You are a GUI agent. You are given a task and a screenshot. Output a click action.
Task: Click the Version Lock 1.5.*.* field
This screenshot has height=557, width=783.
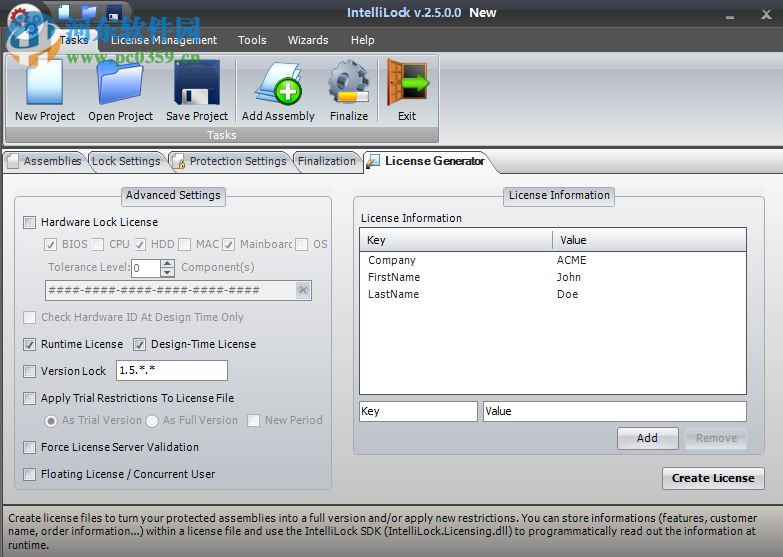pos(172,370)
